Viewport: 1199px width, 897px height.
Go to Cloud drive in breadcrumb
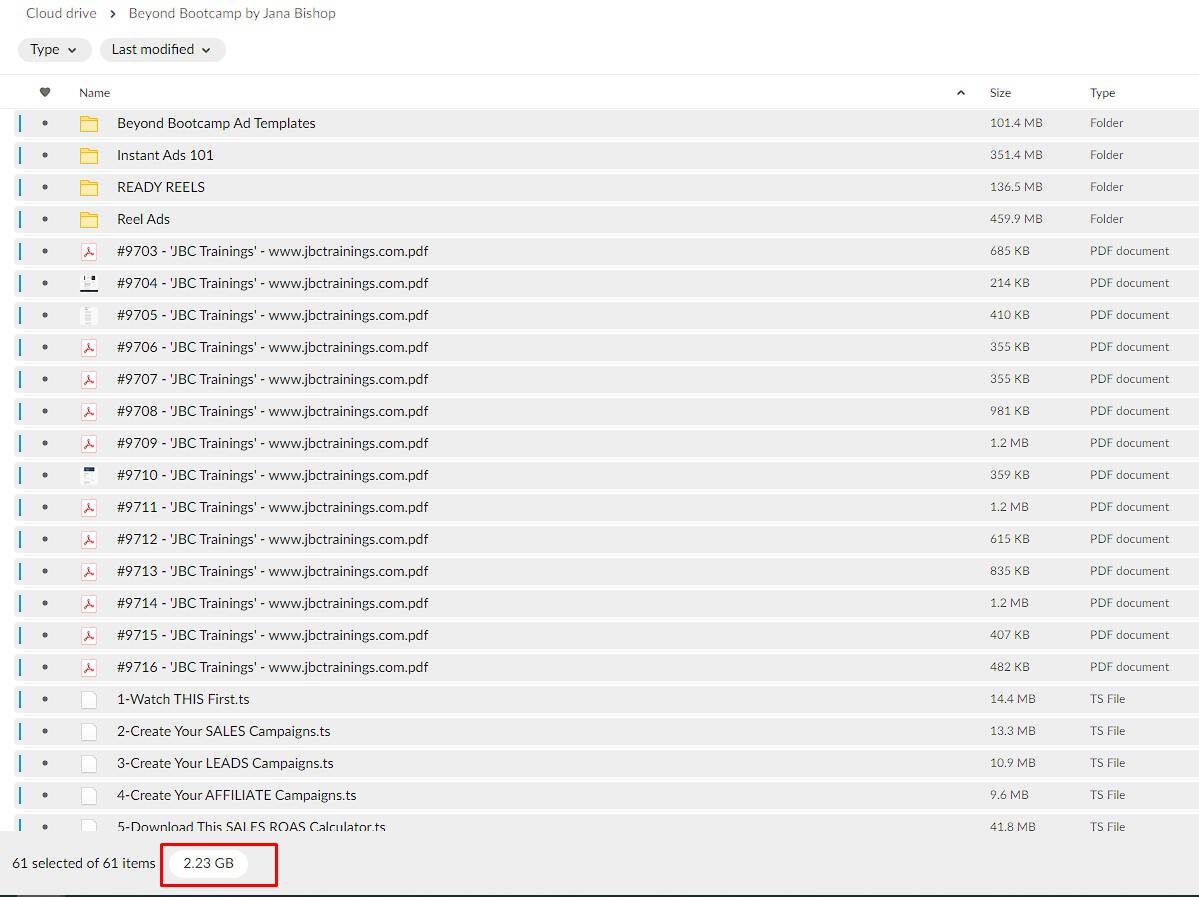(x=61, y=14)
